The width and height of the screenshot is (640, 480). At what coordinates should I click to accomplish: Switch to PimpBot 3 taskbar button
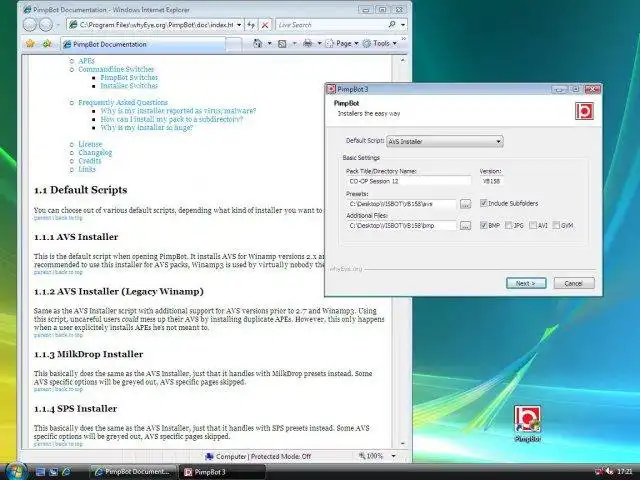pyautogui.click(x=222, y=472)
